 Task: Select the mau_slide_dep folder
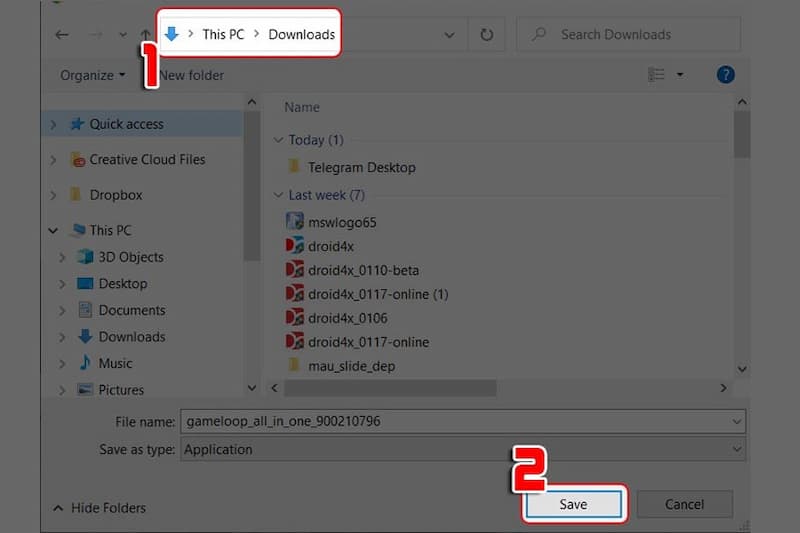click(x=351, y=366)
